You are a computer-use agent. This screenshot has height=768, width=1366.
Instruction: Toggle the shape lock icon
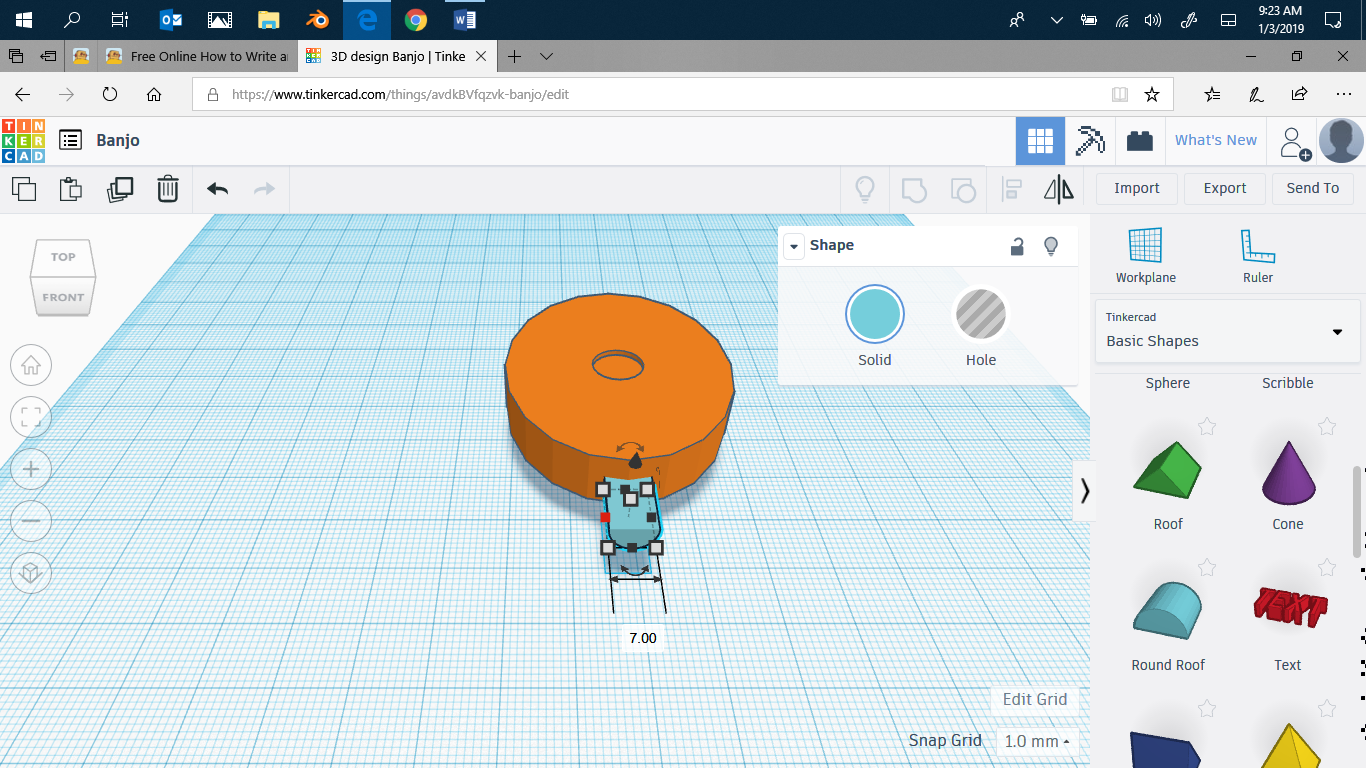(x=1017, y=246)
